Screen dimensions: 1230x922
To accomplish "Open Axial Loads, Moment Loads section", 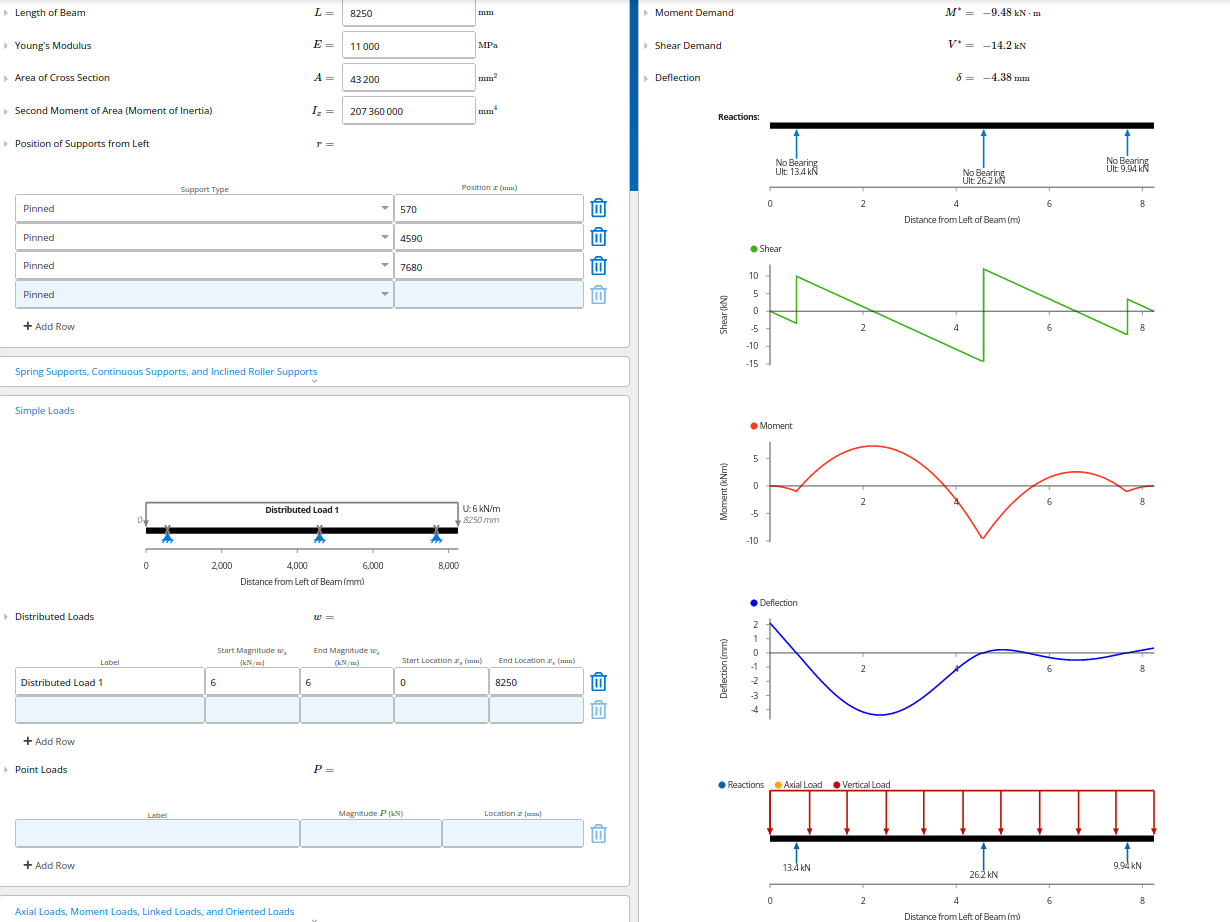I will point(155,911).
